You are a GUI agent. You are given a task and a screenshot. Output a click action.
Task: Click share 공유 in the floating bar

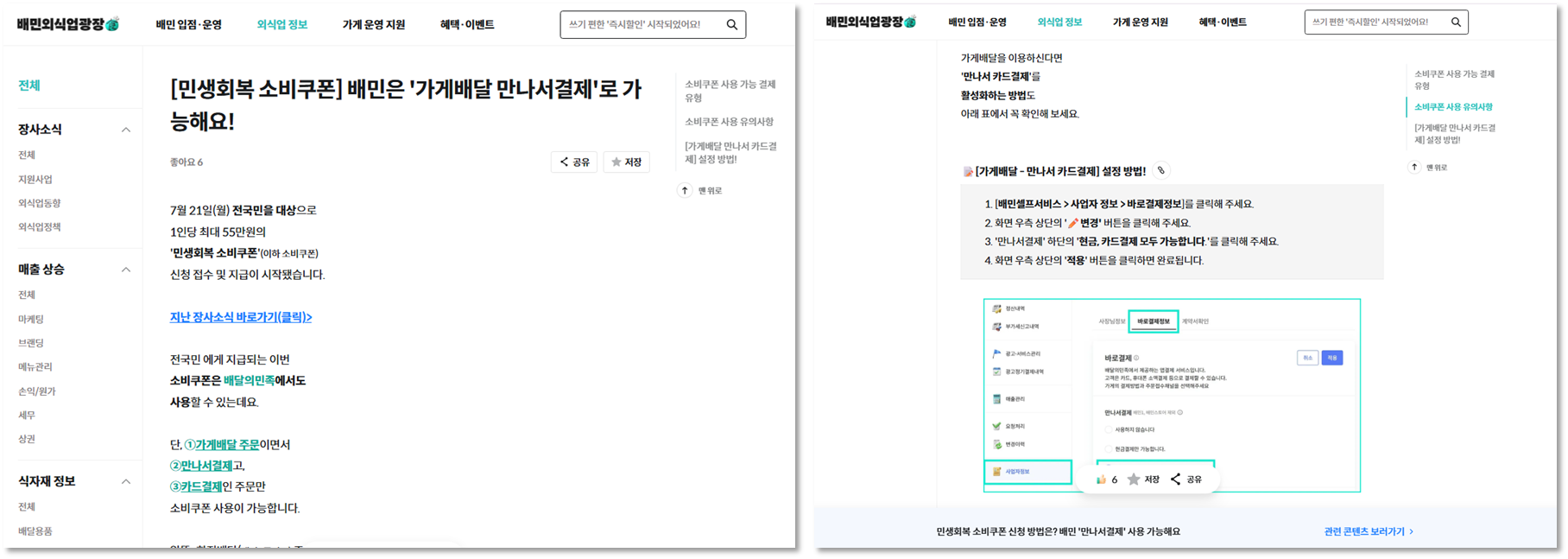click(x=1185, y=479)
